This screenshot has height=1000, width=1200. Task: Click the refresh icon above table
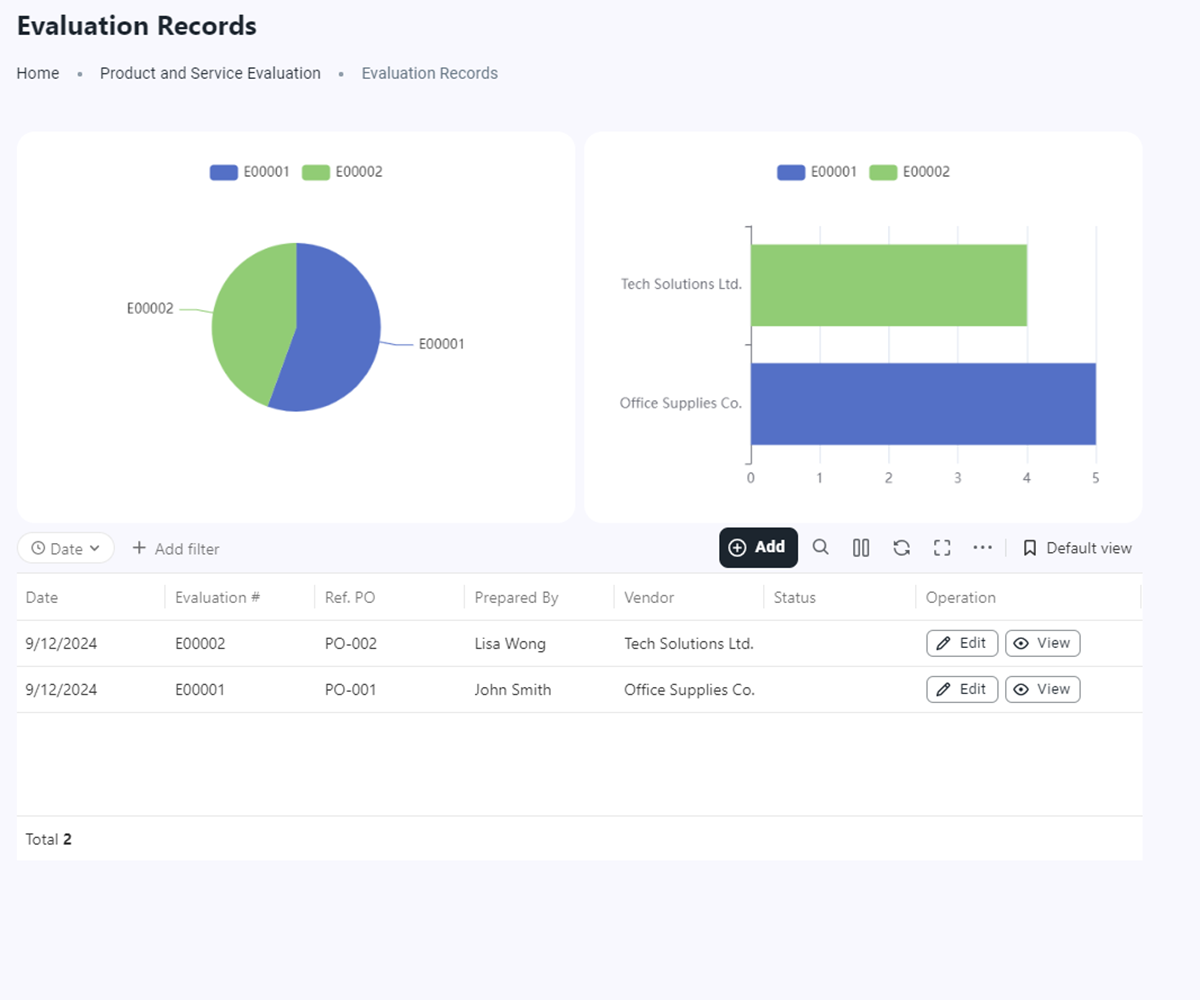901,547
